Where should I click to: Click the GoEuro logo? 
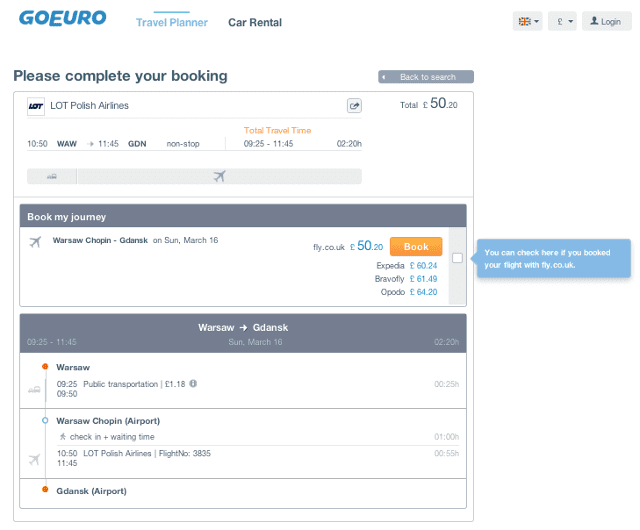click(x=62, y=18)
